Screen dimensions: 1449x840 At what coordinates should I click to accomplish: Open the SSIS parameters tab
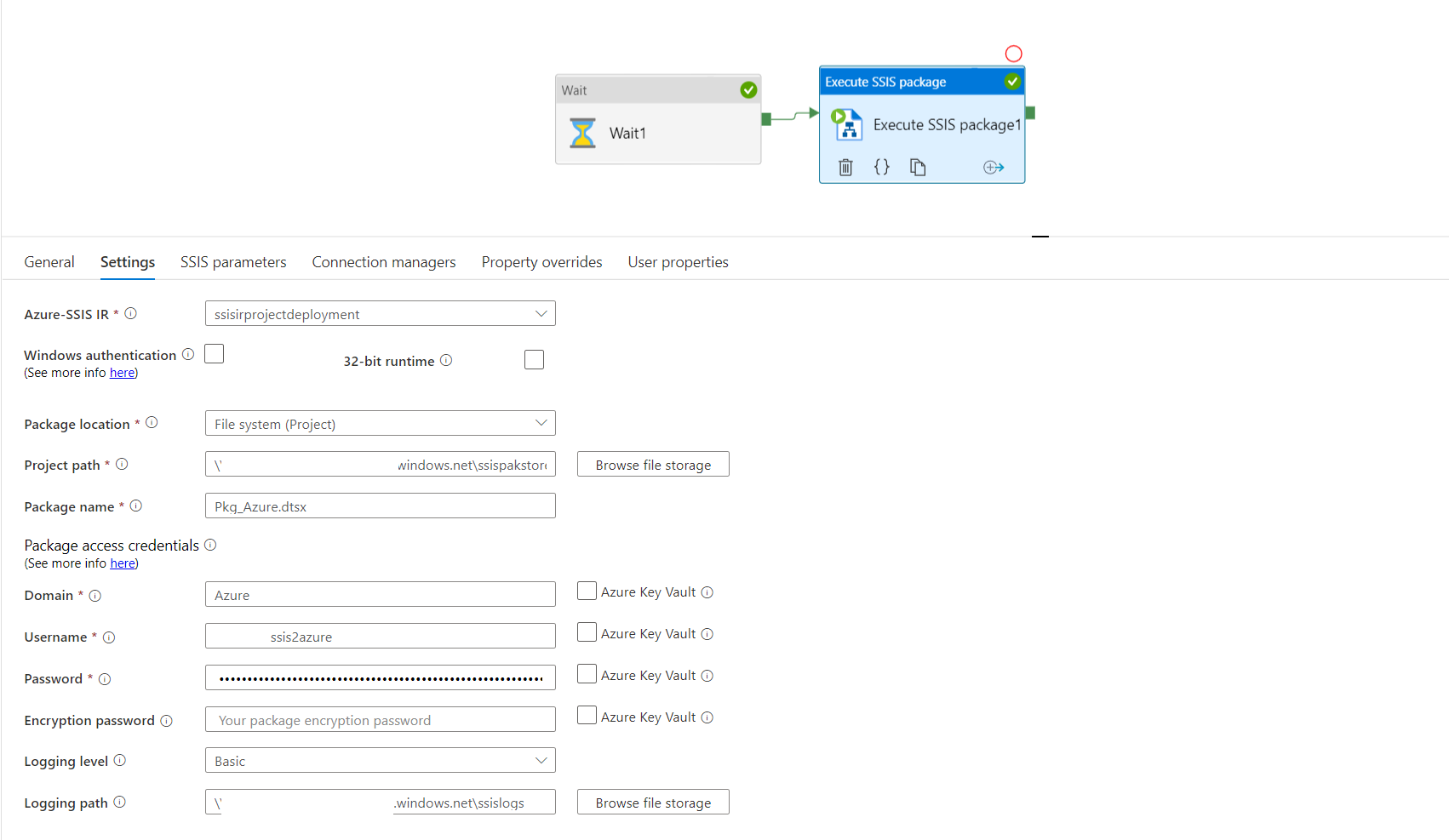tap(233, 262)
